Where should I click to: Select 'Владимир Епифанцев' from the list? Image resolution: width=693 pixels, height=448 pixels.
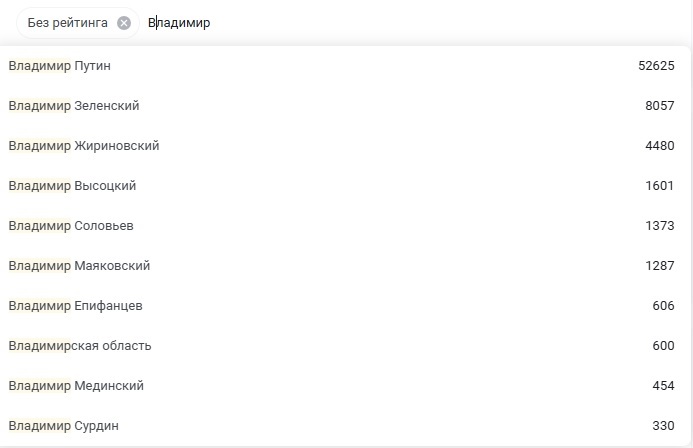pyautogui.click(x=346, y=306)
